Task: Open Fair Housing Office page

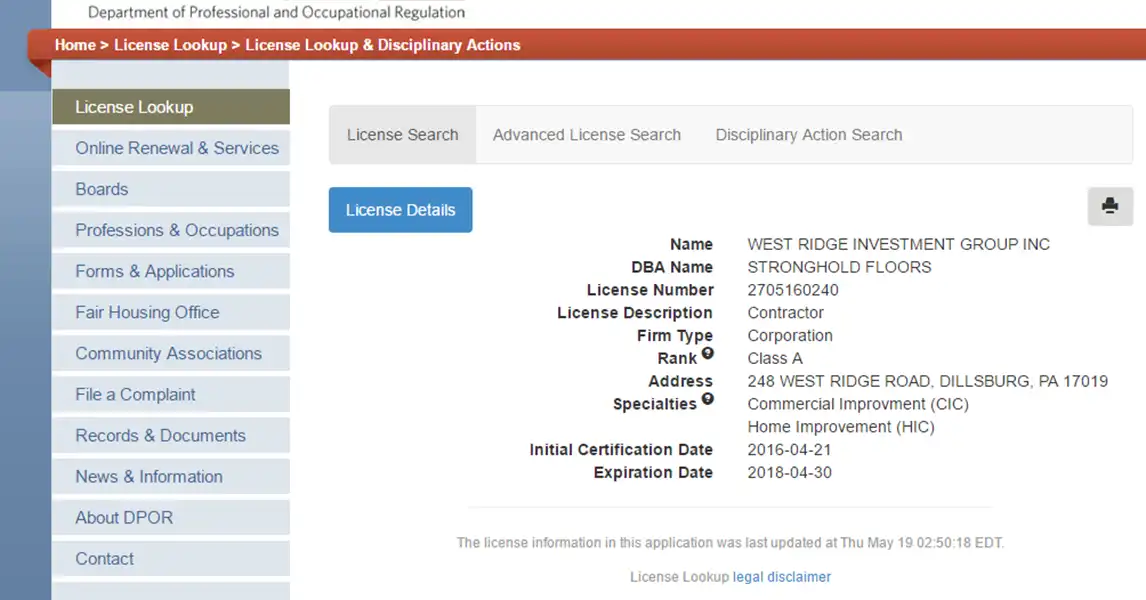Action: click(171, 312)
